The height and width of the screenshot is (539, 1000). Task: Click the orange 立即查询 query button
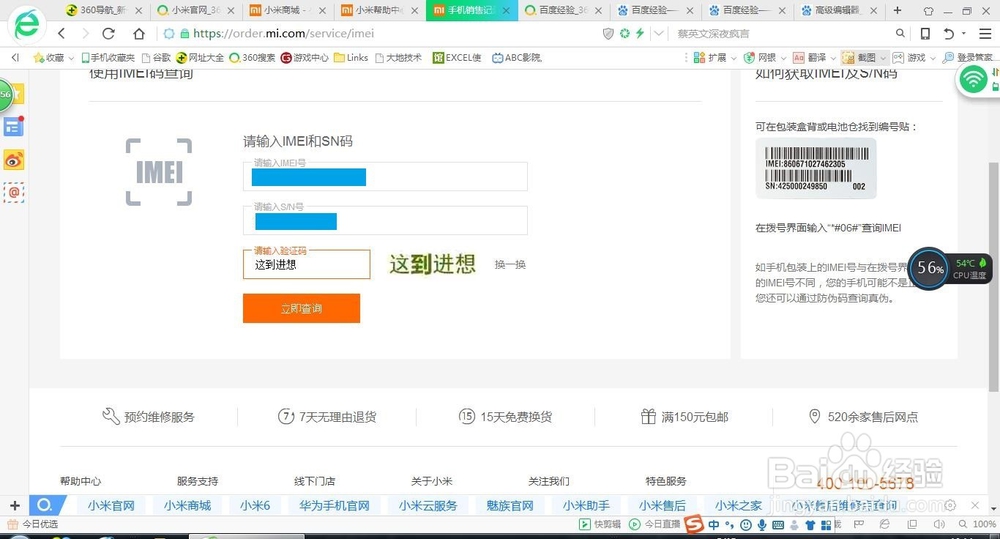click(x=301, y=308)
